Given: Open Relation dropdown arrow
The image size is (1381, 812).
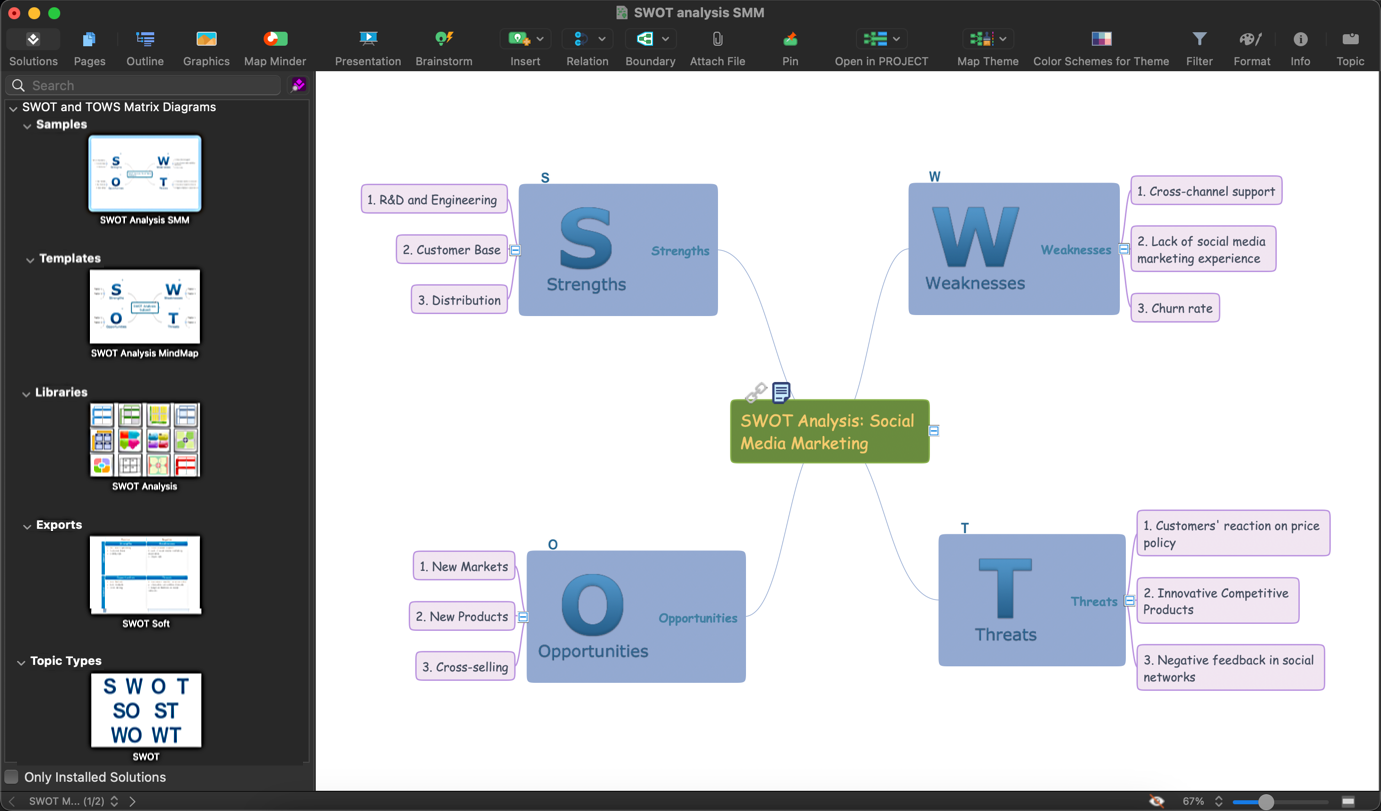Looking at the screenshot, I should pos(601,39).
